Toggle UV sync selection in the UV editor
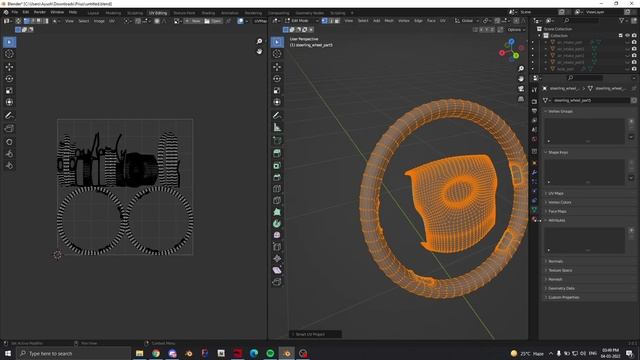Image resolution: width=640 pixels, height=360 pixels. coord(18,20)
